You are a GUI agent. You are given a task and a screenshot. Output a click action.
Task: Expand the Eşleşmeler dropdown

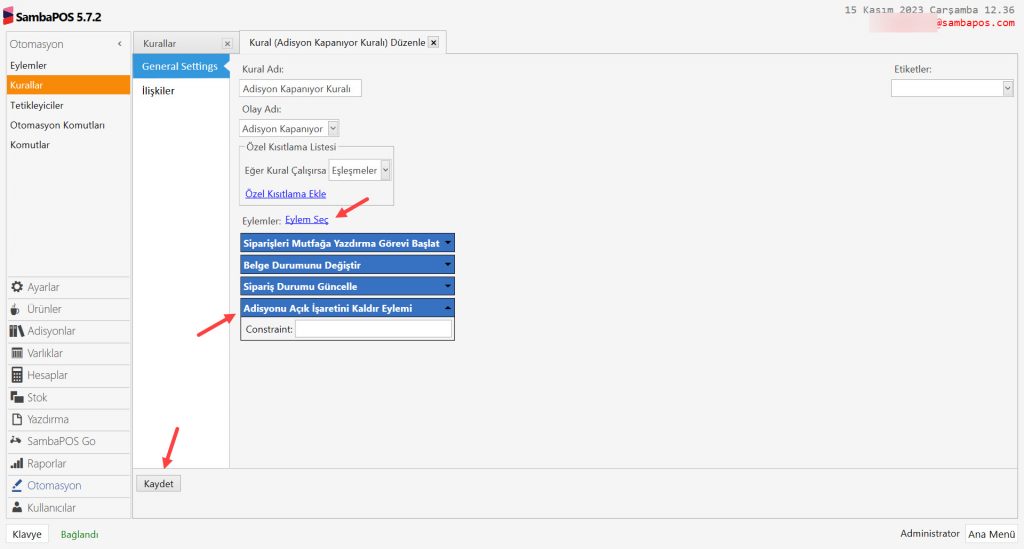tap(385, 171)
